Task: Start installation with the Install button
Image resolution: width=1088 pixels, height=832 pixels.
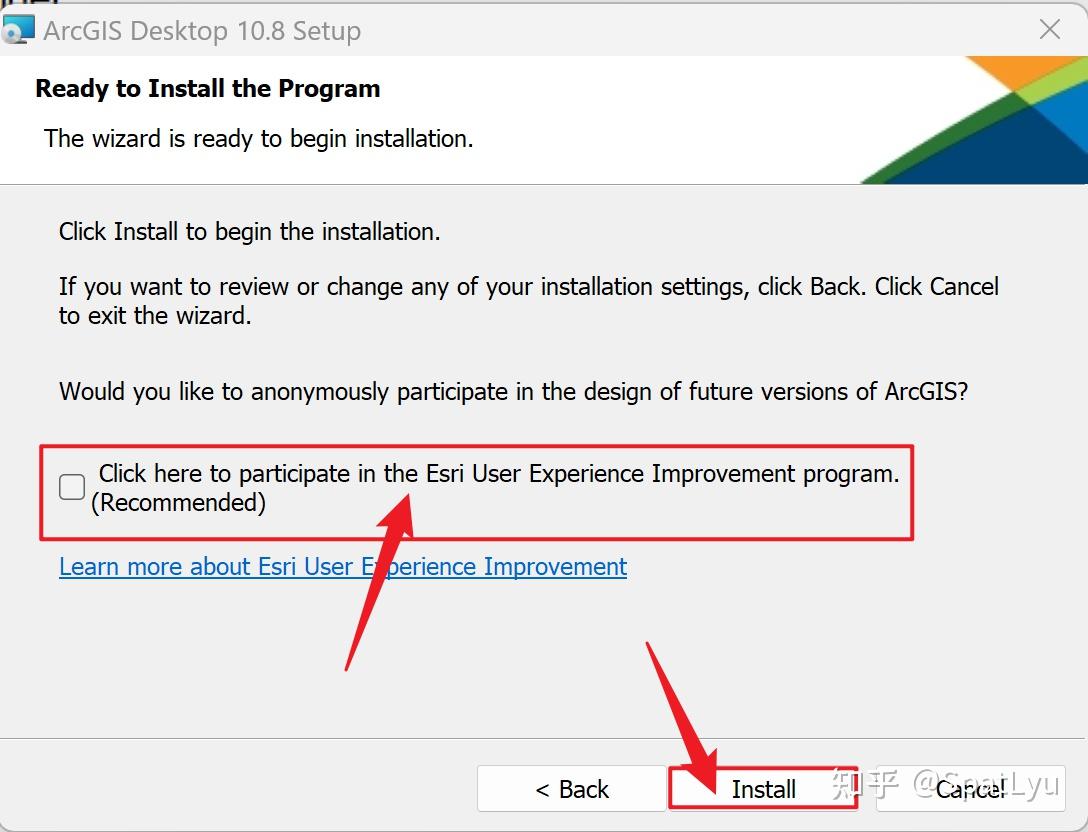Action: coord(763,789)
